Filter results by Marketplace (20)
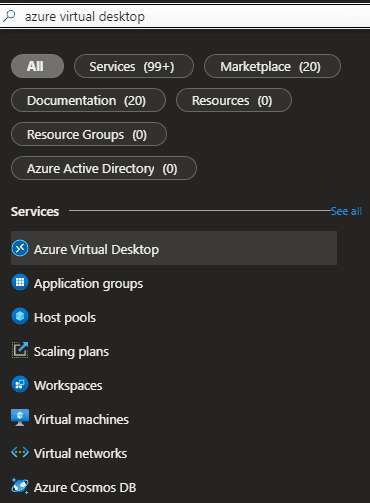Viewport: 370px width, 503px height. [x=272, y=66]
